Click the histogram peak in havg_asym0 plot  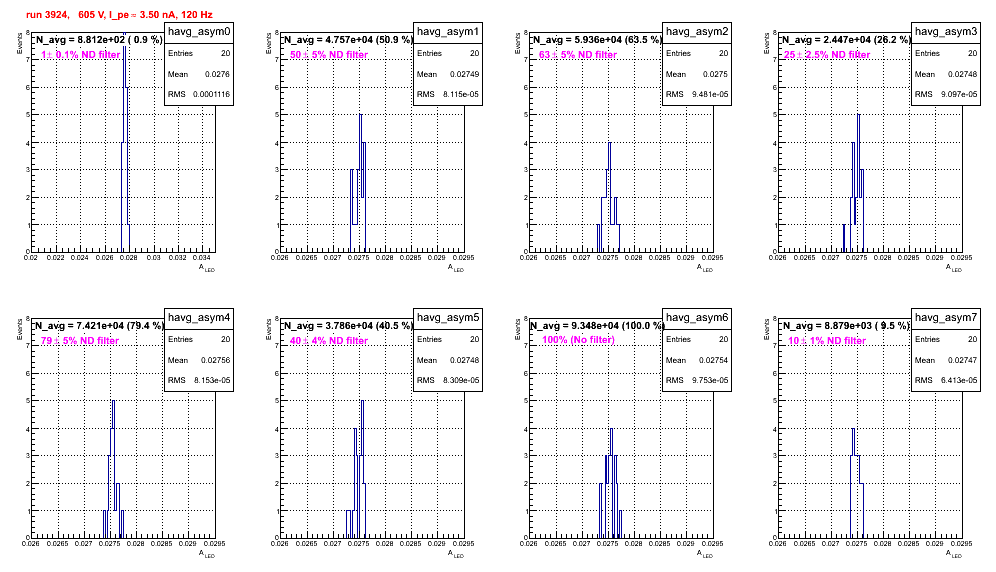click(125, 35)
